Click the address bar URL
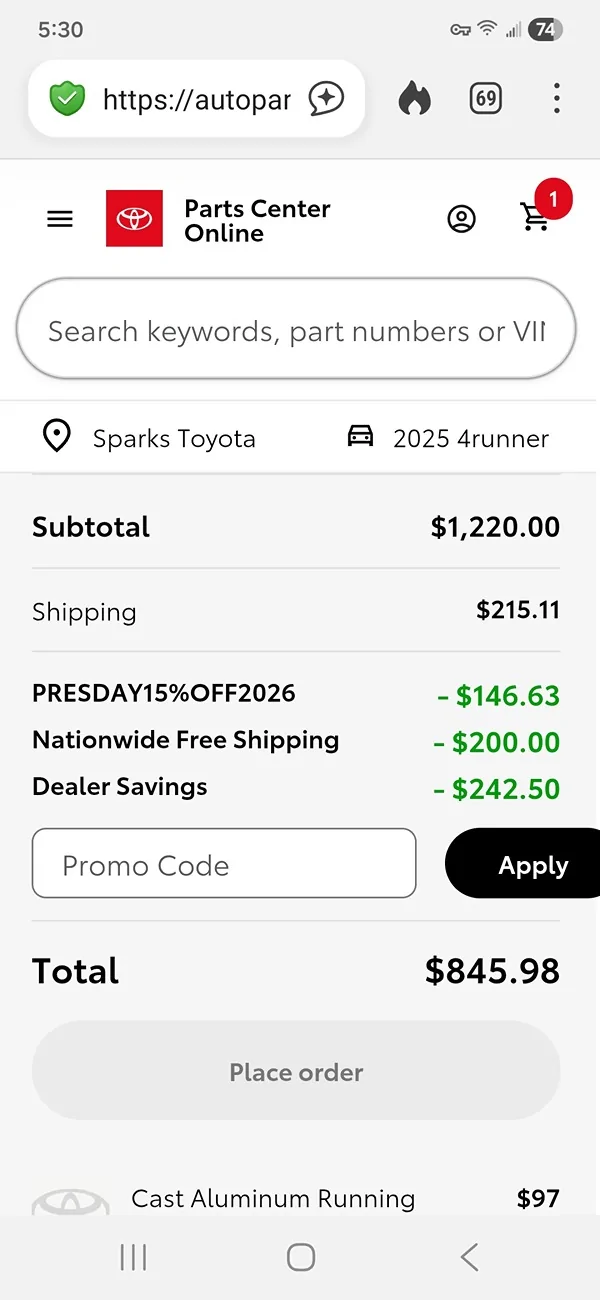 point(195,99)
